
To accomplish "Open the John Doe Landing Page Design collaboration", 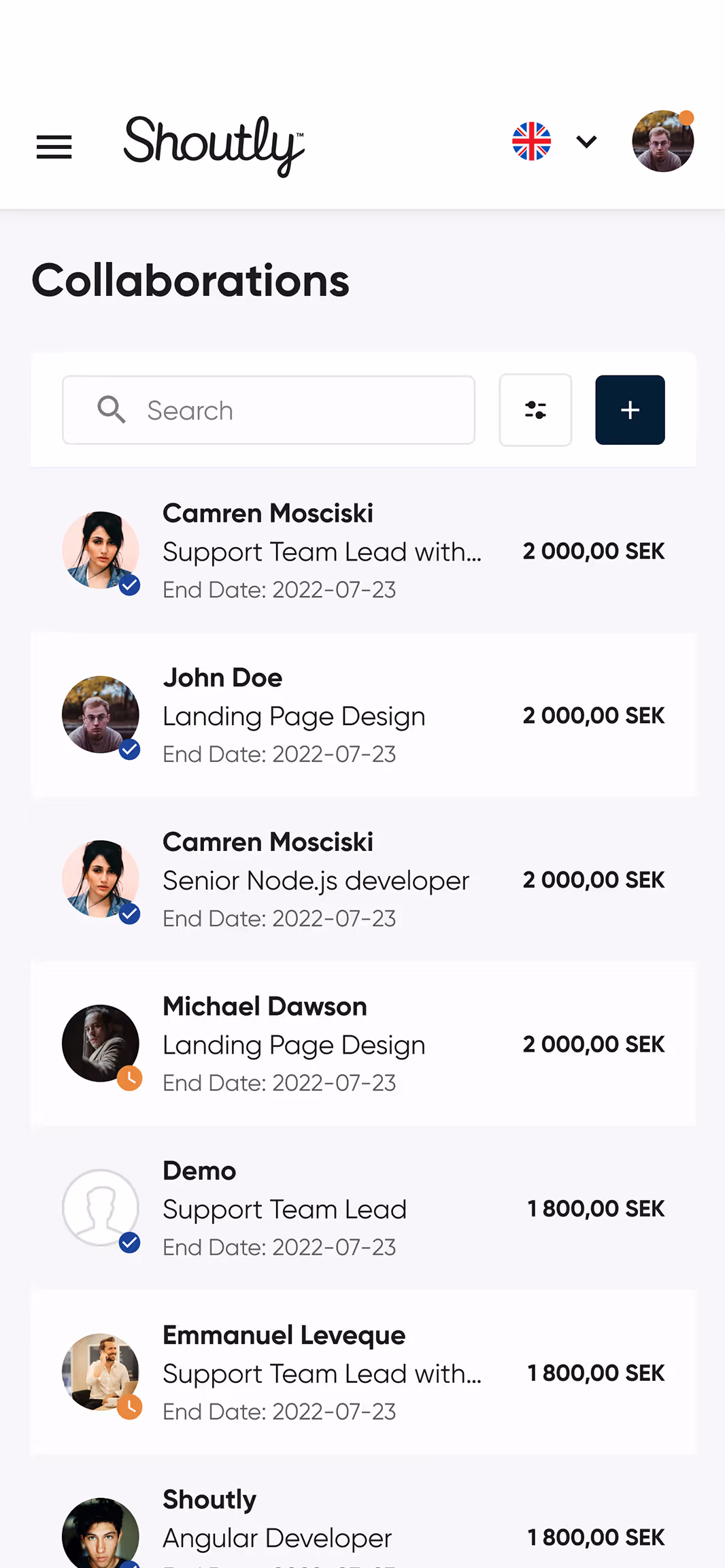I will coord(363,715).
